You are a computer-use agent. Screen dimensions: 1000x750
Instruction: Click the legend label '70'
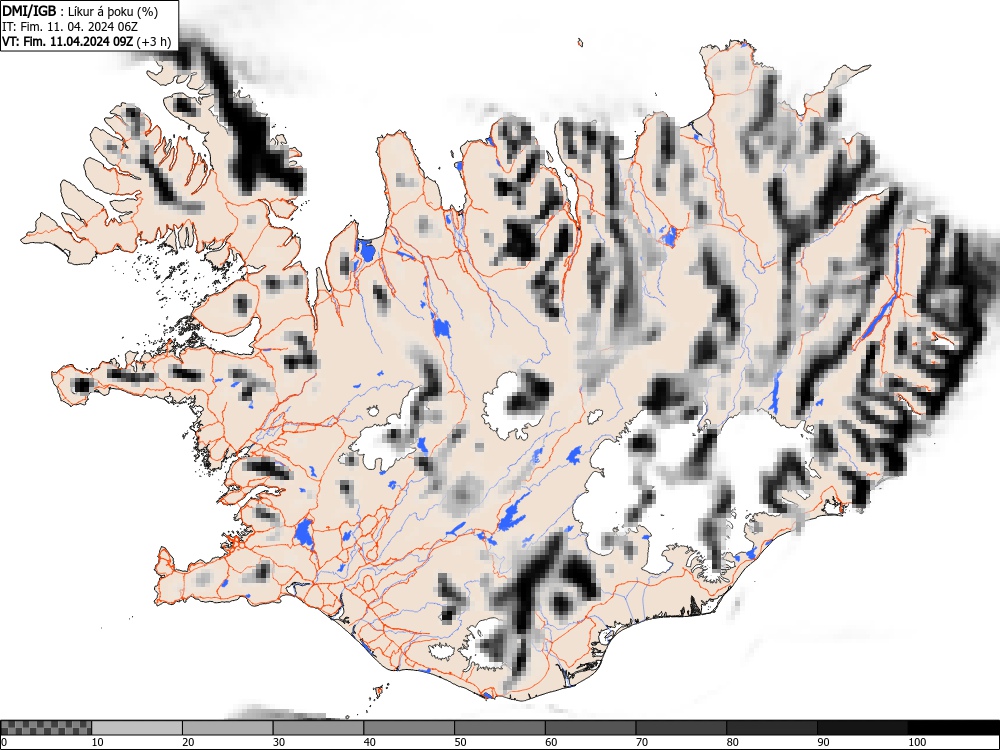(642, 742)
